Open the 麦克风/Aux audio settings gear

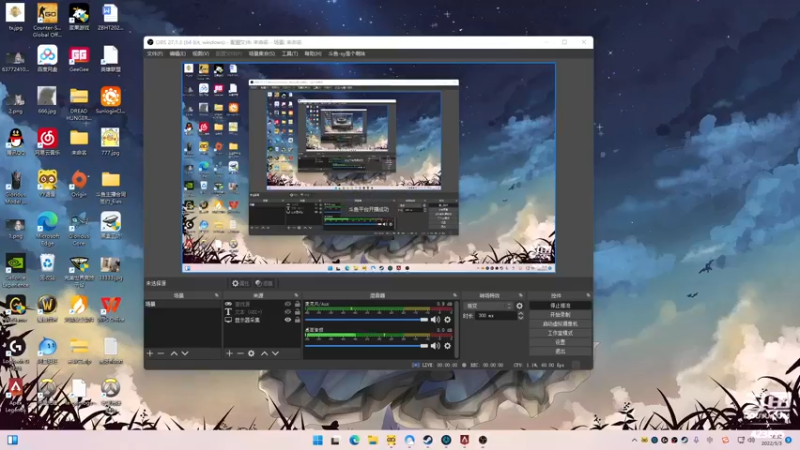pos(447,319)
